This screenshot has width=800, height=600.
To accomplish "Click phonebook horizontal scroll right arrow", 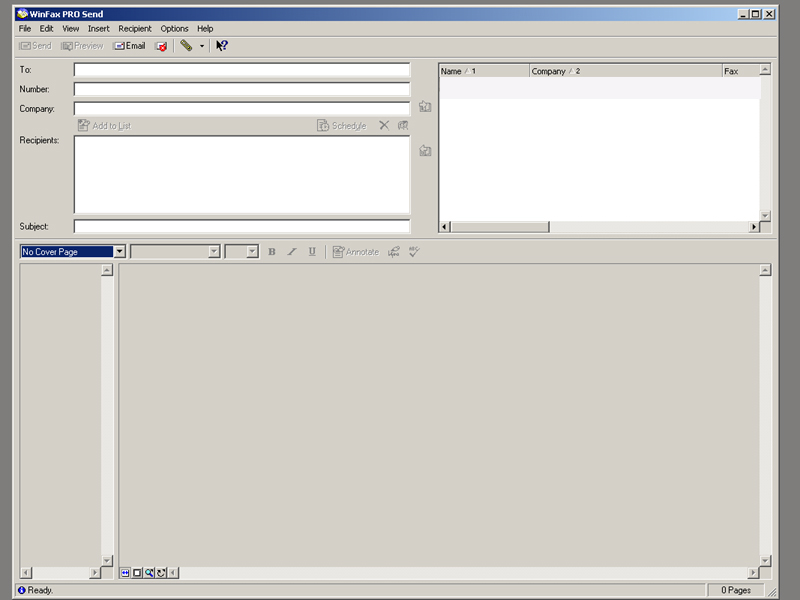I will (754, 227).
